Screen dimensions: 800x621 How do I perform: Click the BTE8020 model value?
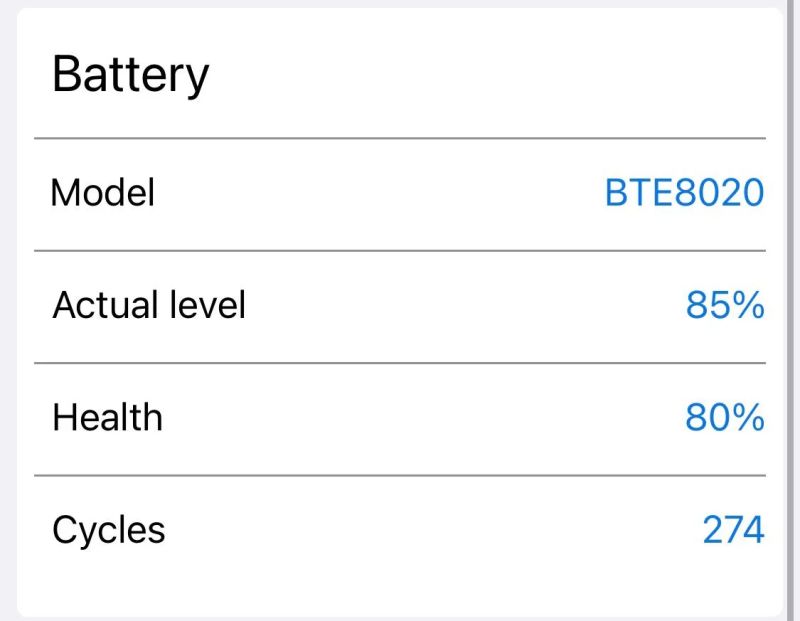point(684,192)
